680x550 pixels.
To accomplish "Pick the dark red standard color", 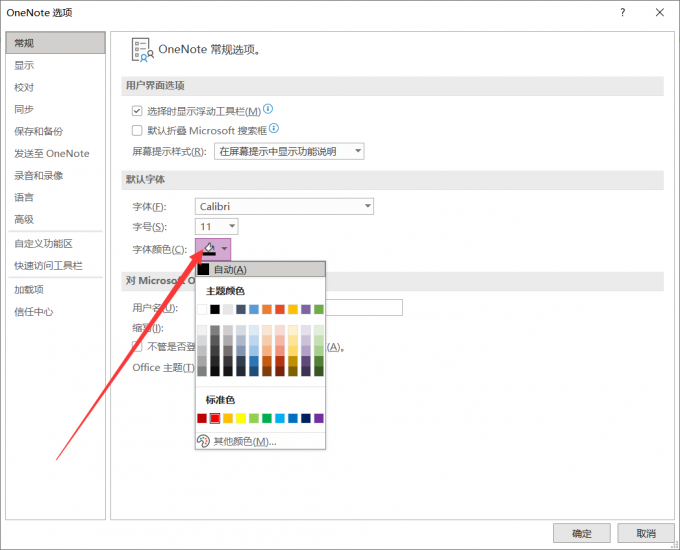I will pos(202,418).
